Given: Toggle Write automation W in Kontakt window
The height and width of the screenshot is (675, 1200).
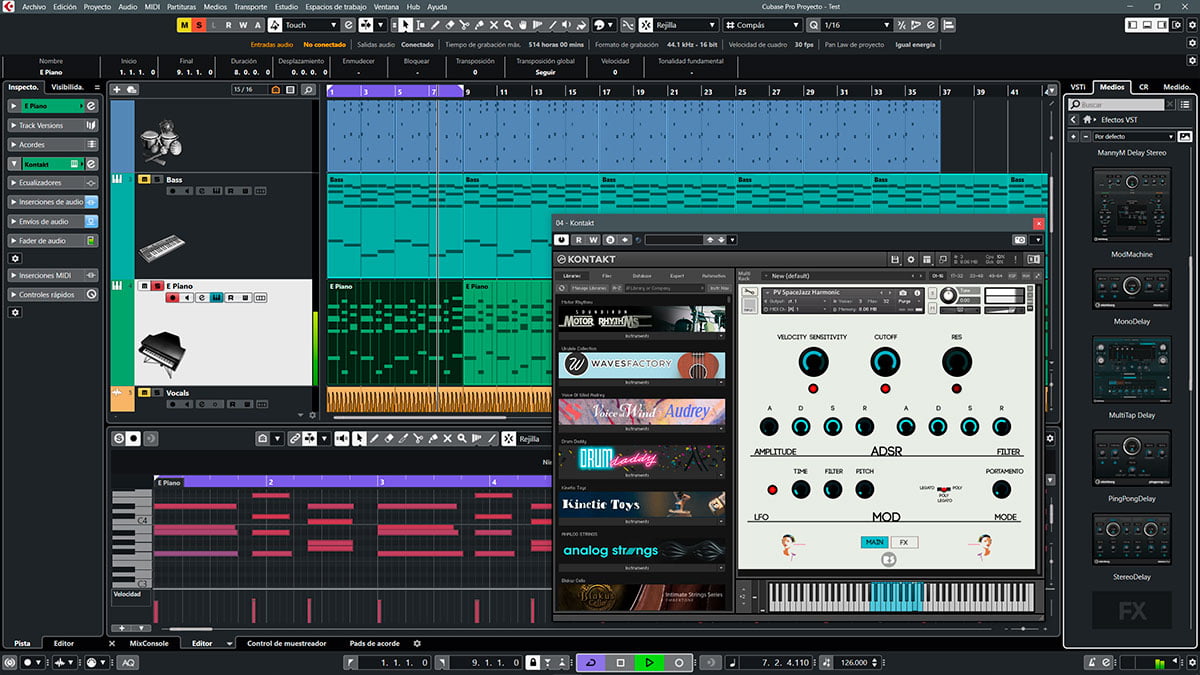Looking at the screenshot, I should [593, 239].
